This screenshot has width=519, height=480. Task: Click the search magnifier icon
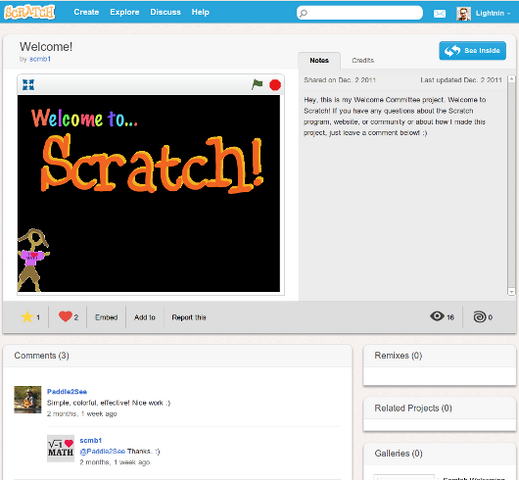click(x=303, y=13)
